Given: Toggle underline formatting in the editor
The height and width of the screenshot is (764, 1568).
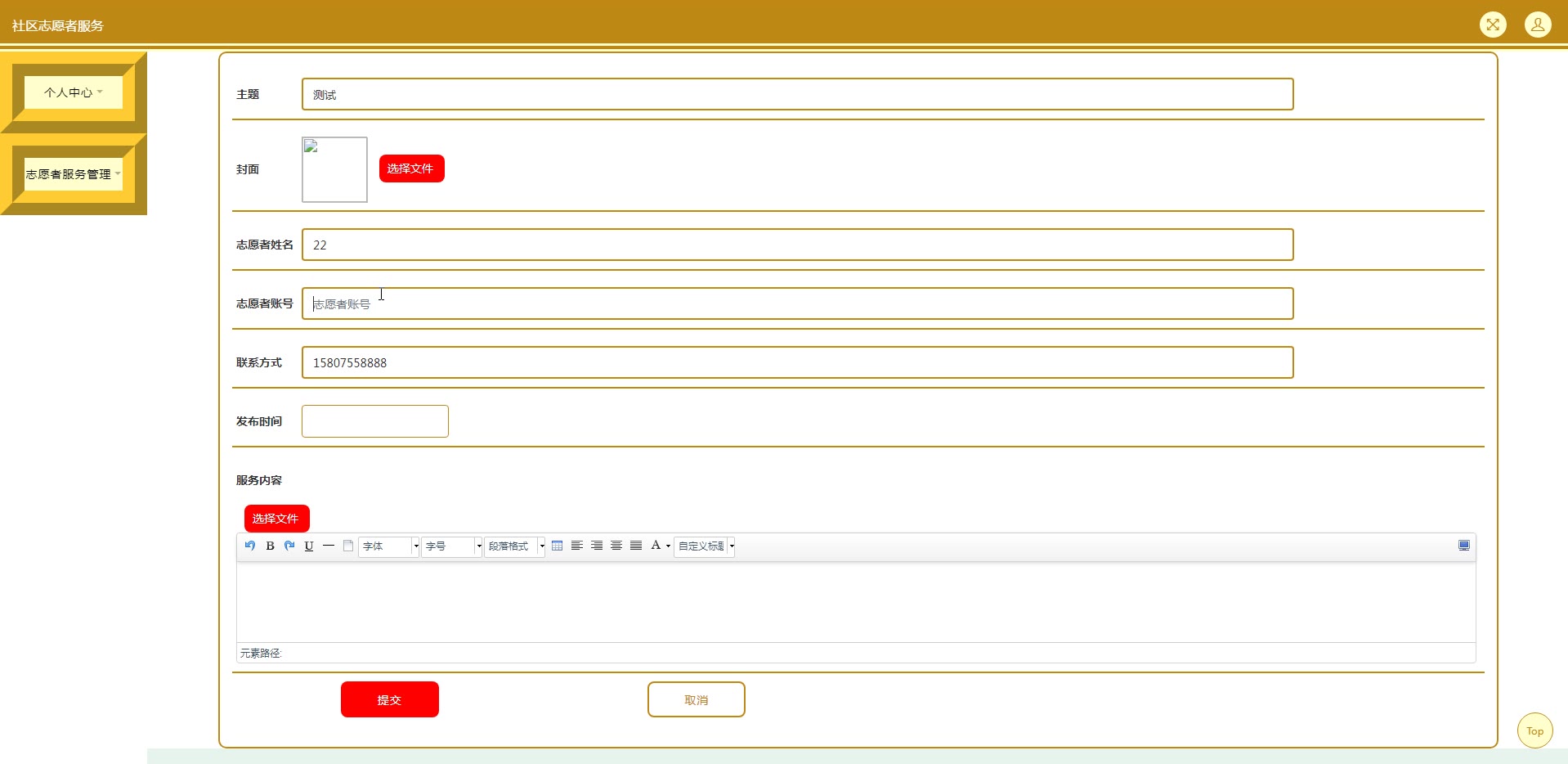Looking at the screenshot, I should [x=309, y=546].
